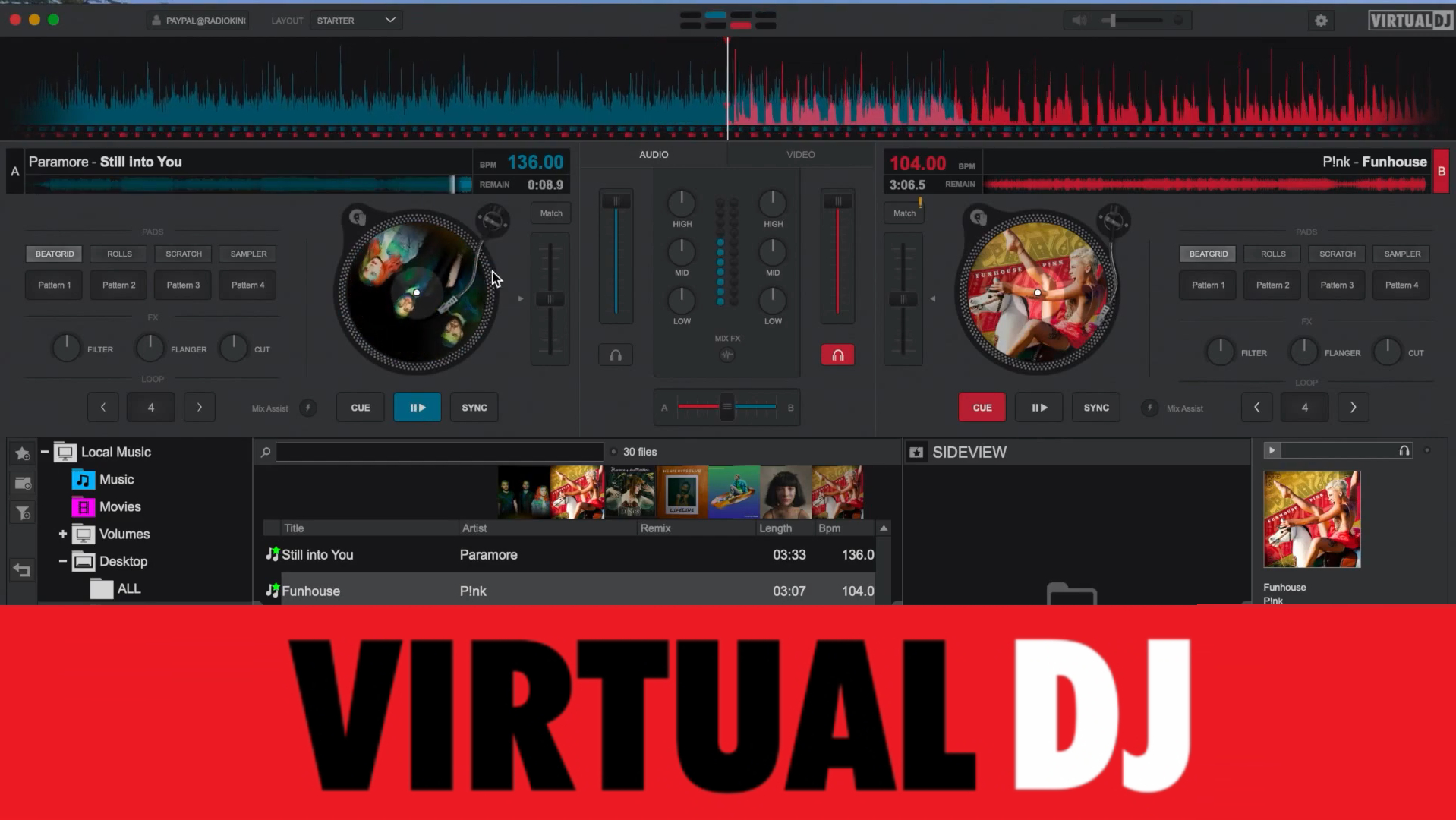Image resolution: width=1456 pixels, height=820 pixels.
Task: Click deck A headphone cue icon
Action: click(x=616, y=355)
